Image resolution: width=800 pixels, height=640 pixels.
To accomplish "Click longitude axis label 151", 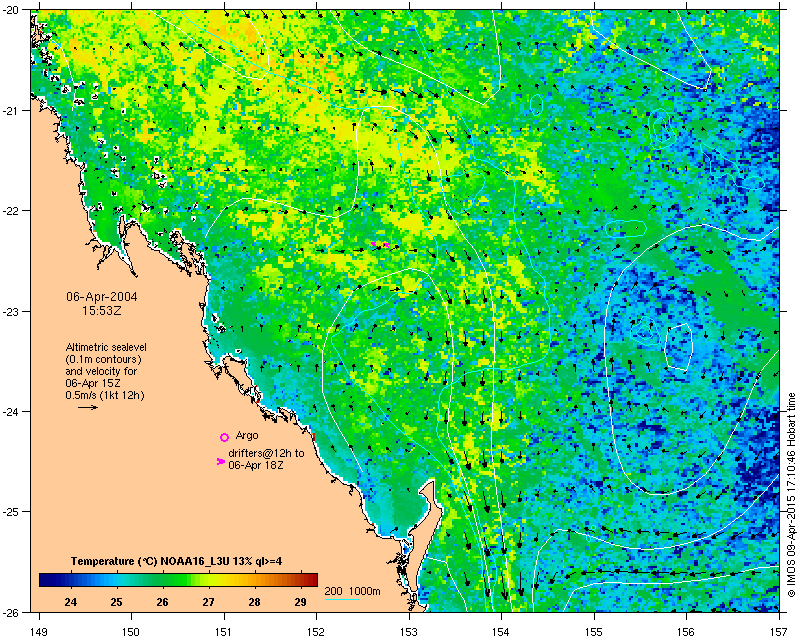I will (224, 632).
